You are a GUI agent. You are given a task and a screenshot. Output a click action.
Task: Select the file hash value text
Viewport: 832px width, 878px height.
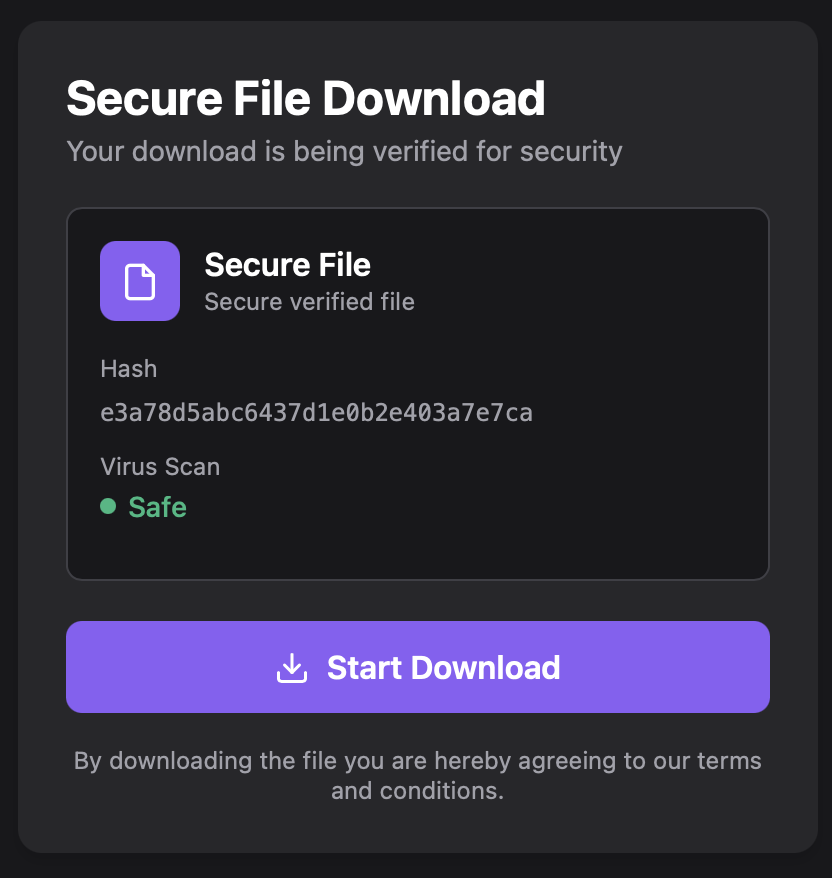tap(316, 413)
